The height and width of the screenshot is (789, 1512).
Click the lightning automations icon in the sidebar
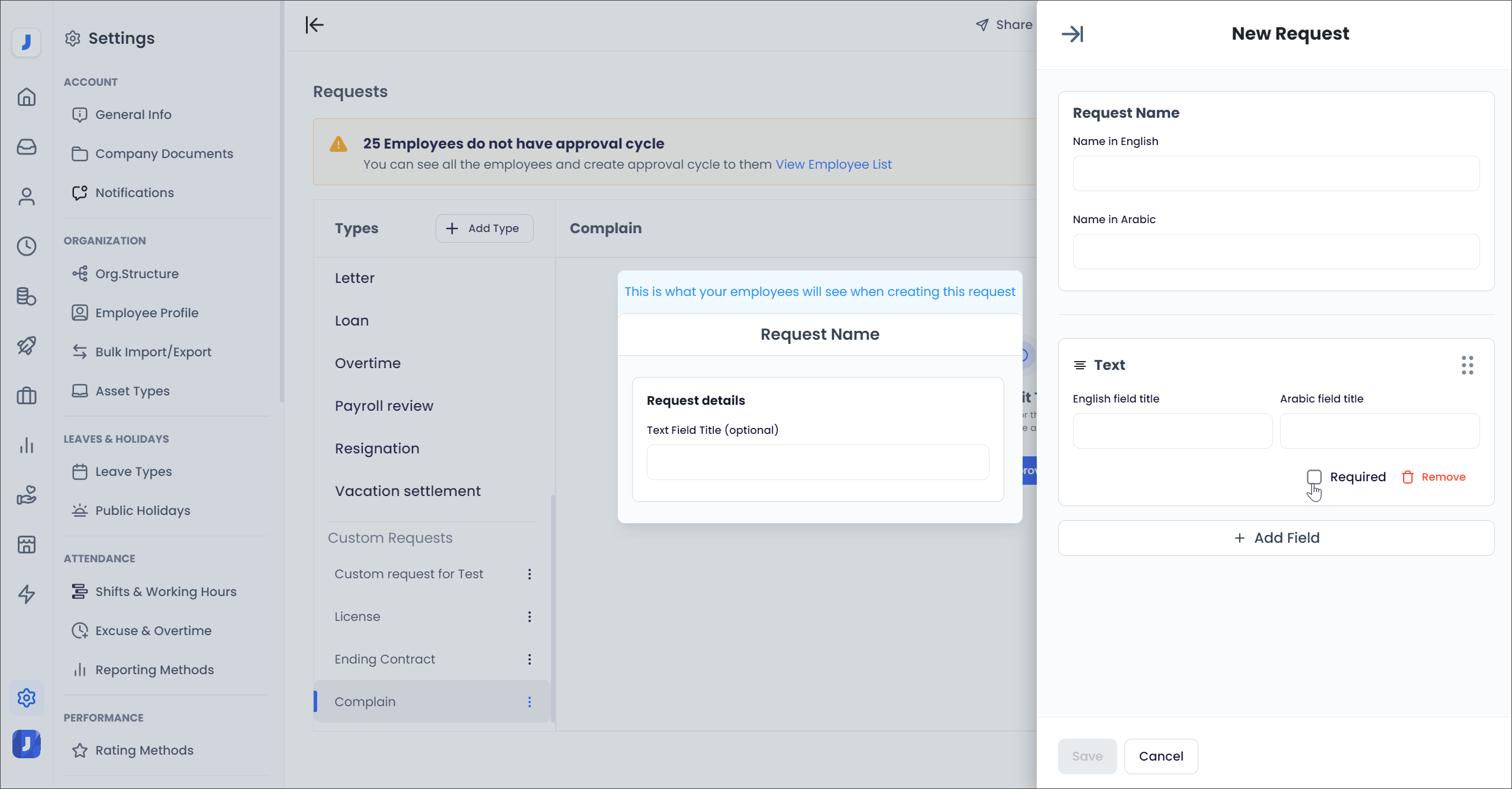tap(27, 595)
